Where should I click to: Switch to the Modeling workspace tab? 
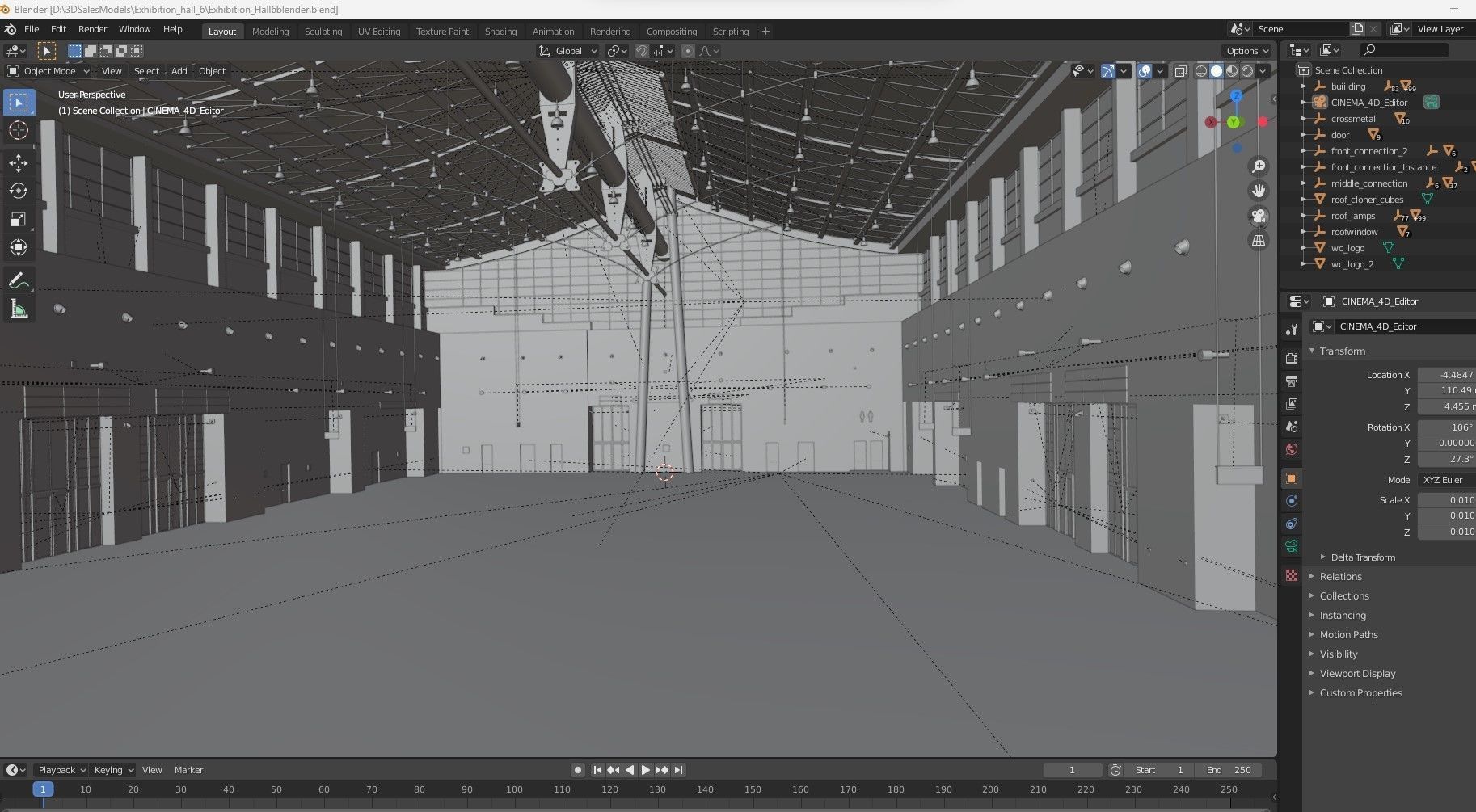pos(270,32)
